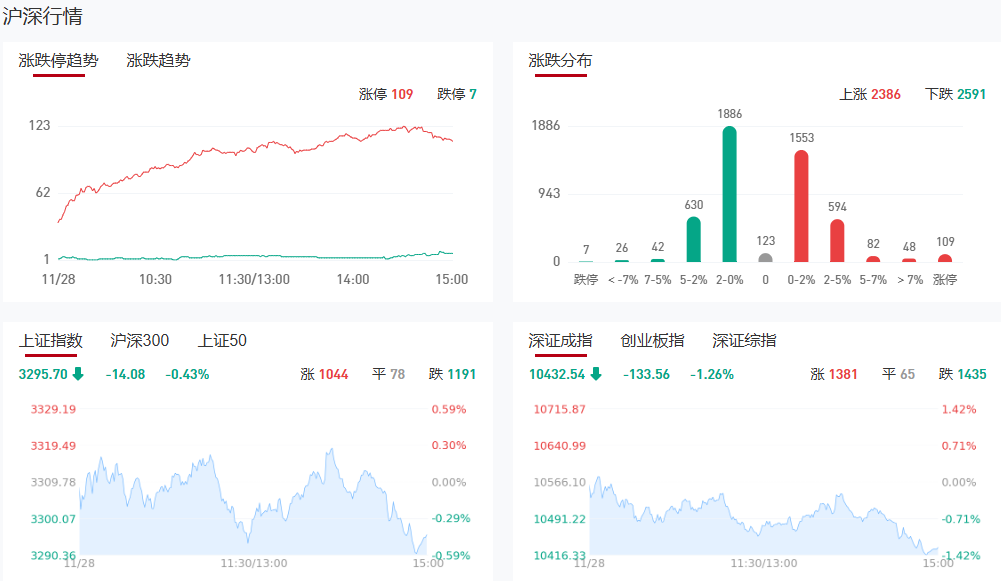Click the green down arrow beside 3295.70
Image resolution: width=1001 pixels, height=581 pixels.
(78, 374)
